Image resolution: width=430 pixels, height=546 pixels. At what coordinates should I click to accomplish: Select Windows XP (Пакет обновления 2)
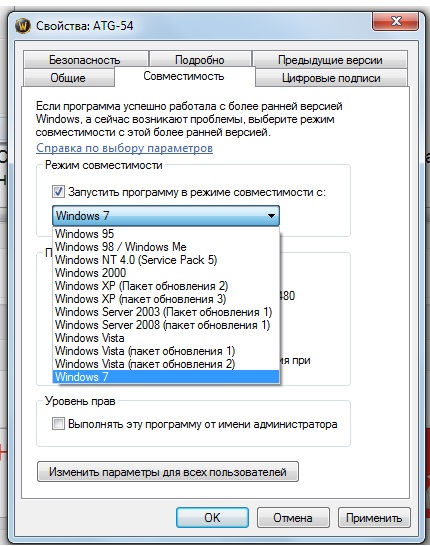[x=166, y=286]
